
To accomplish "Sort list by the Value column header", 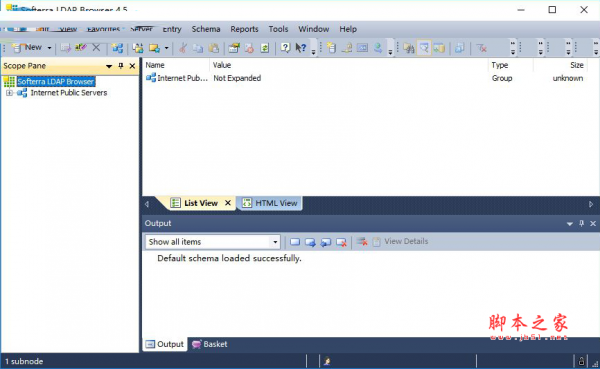I will click(x=349, y=65).
